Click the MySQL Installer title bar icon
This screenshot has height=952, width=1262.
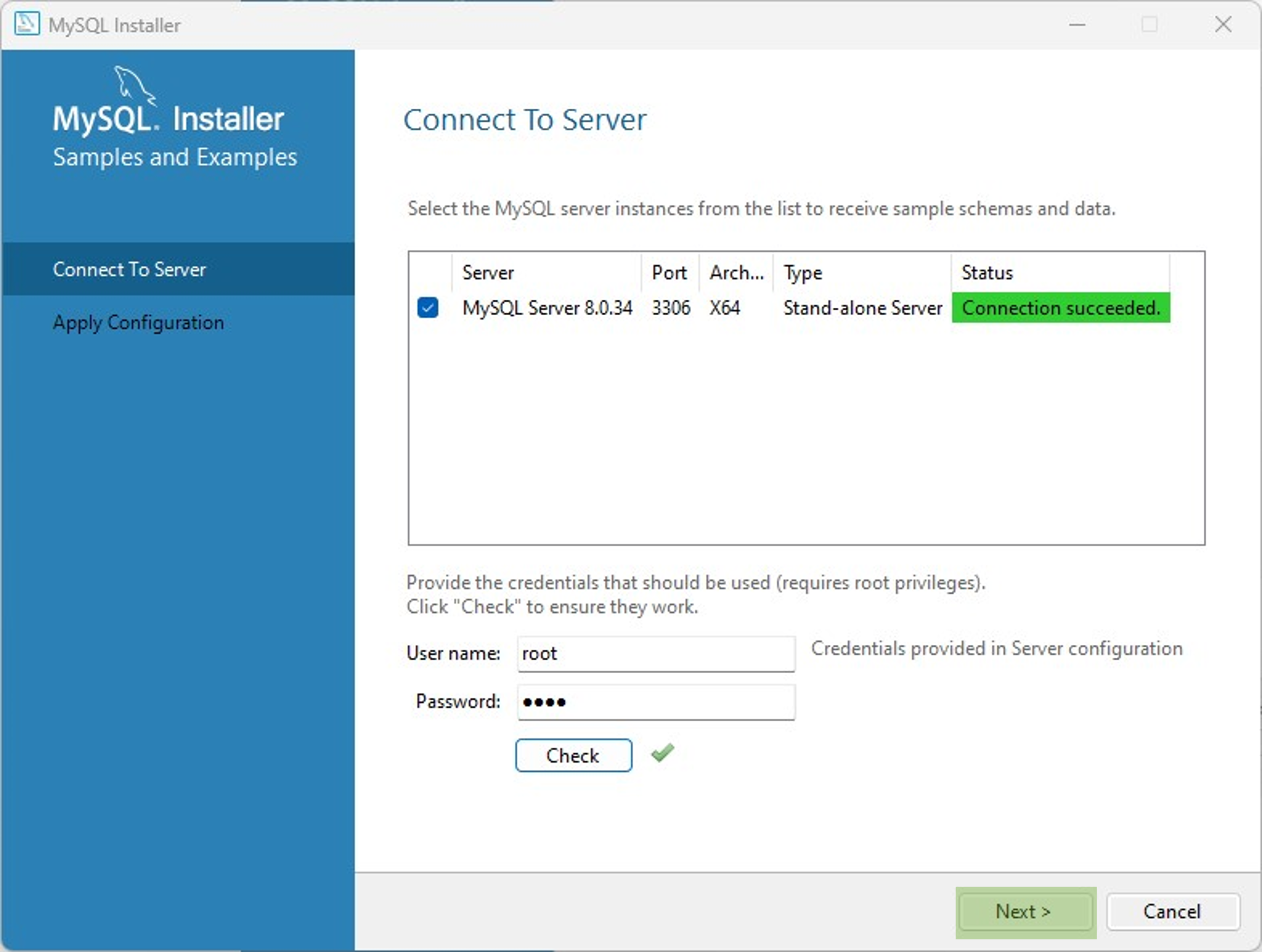26,24
